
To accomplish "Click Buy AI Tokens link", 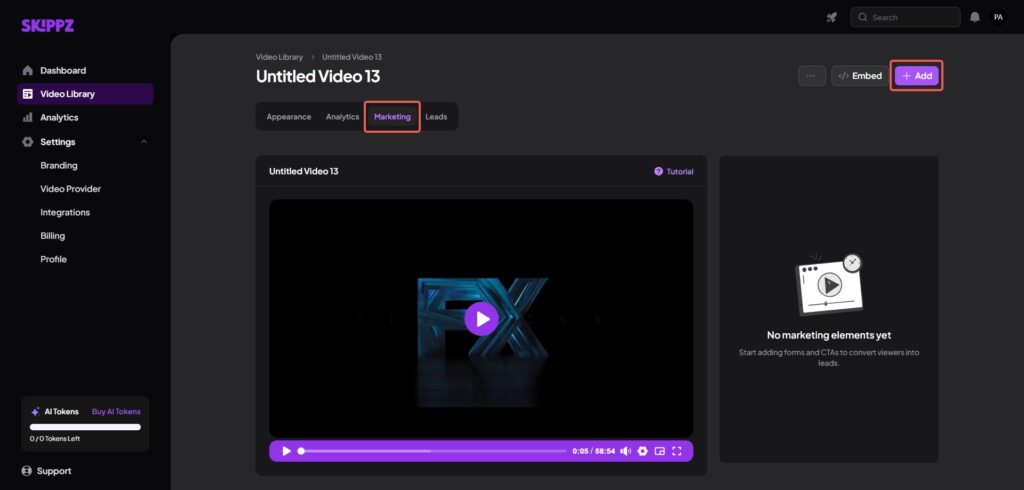I will click(x=116, y=412).
